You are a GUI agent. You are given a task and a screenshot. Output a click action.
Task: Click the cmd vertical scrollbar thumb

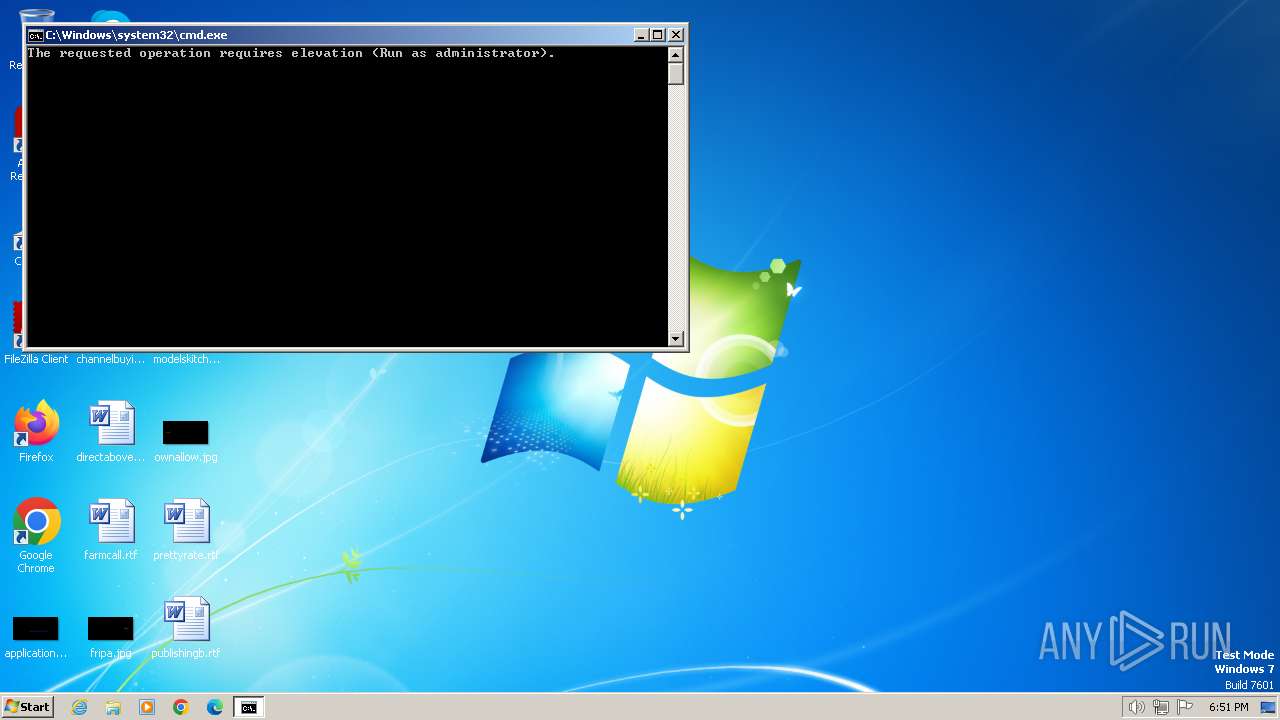tap(676, 74)
